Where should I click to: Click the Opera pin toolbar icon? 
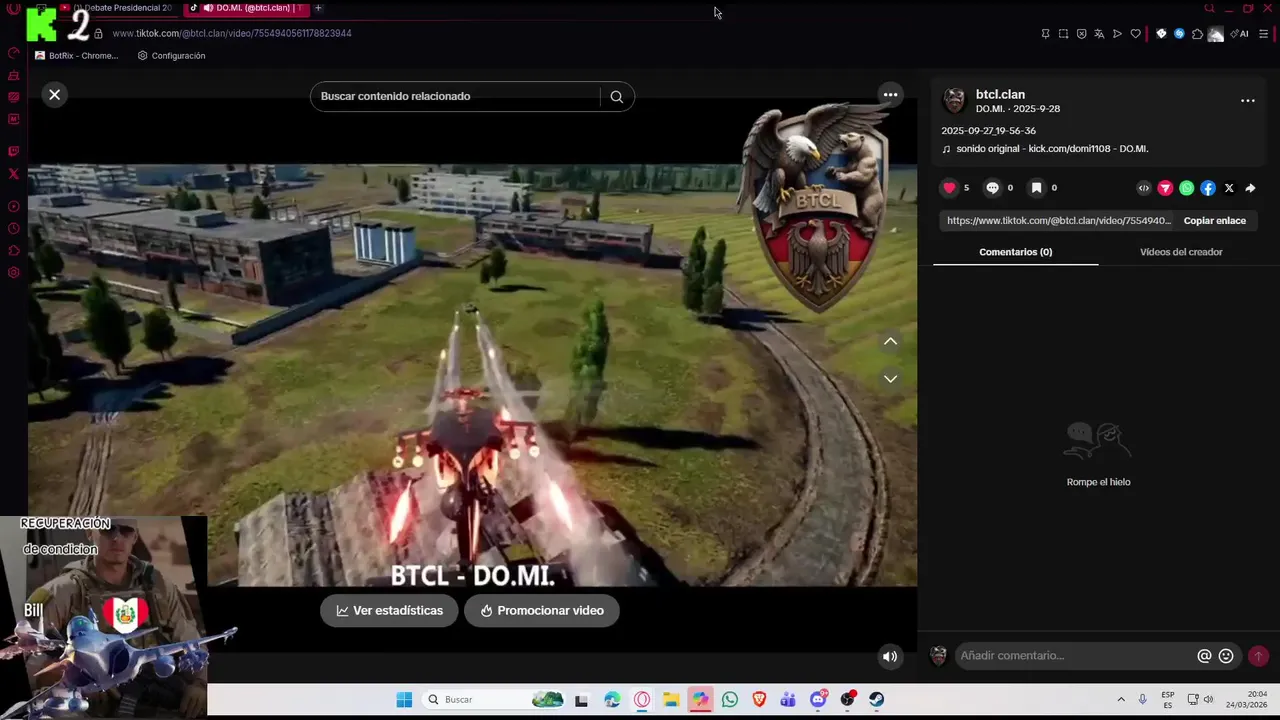[x=1045, y=34]
